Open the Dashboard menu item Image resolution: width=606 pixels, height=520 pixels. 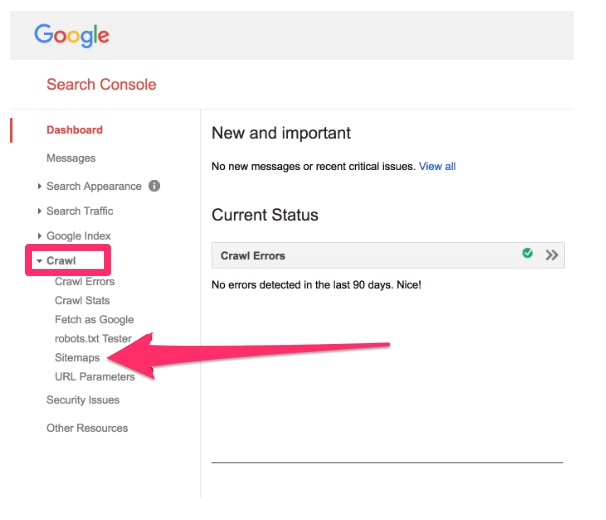point(75,130)
